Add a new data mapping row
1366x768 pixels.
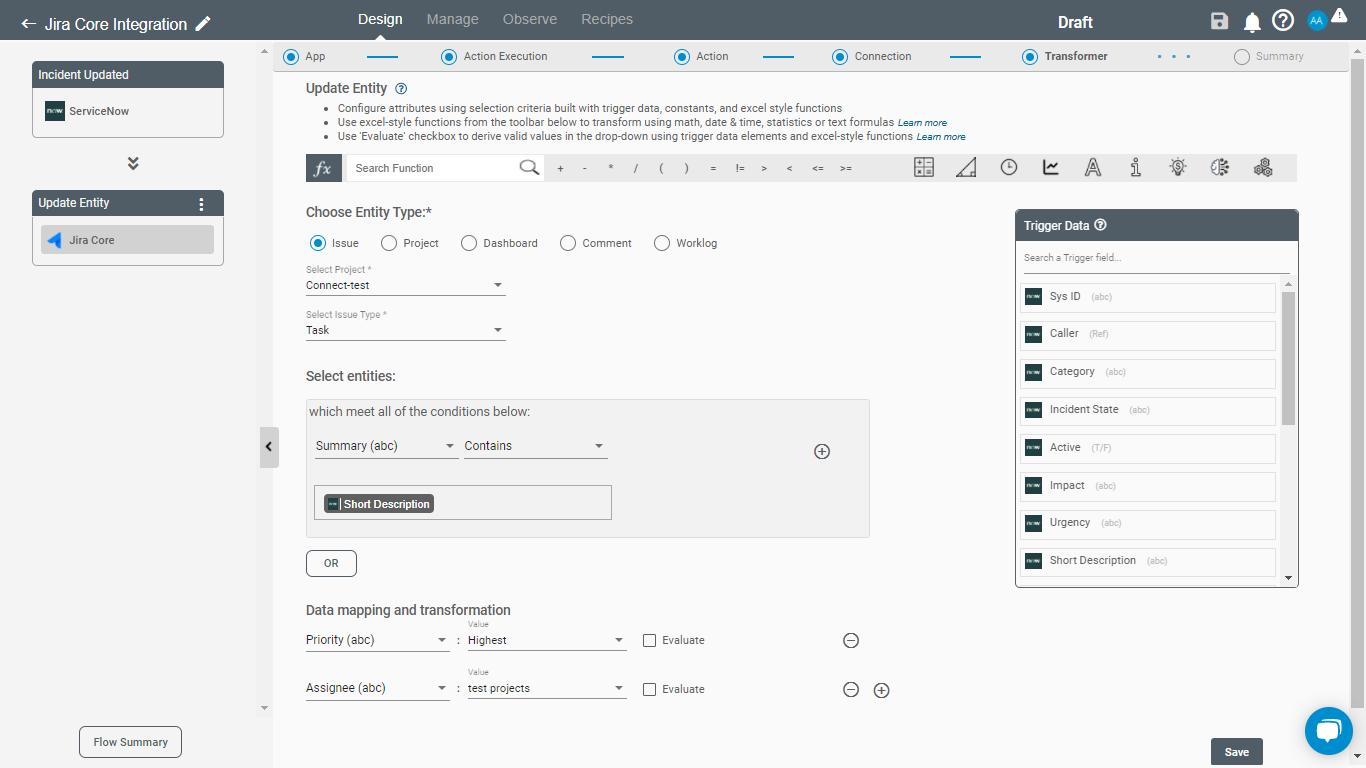(x=881, y=690)
